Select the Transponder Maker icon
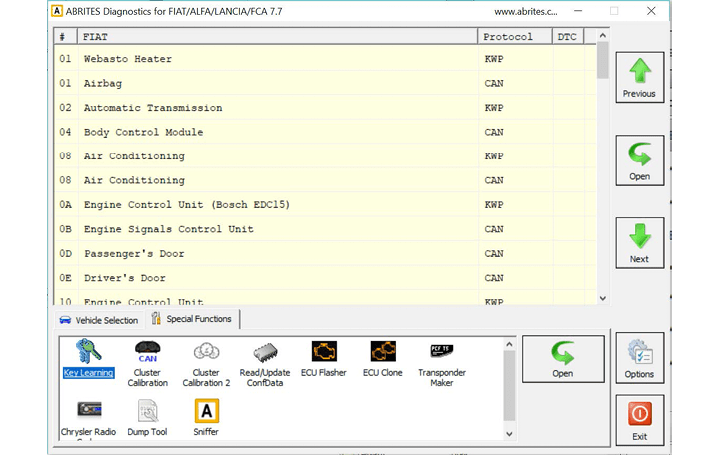Image resolution: width=719 pixels, height=455 pixels. pos(442,352)
